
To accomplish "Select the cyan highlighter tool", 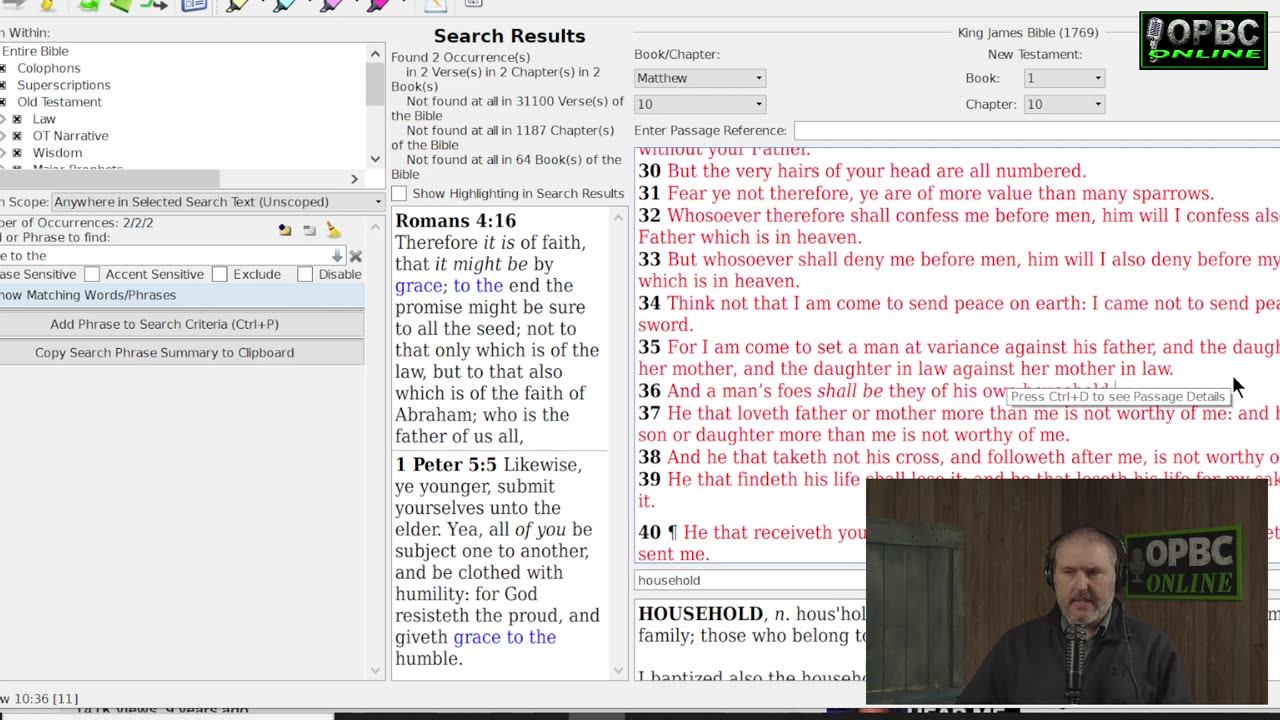I will tap(285, 5).
